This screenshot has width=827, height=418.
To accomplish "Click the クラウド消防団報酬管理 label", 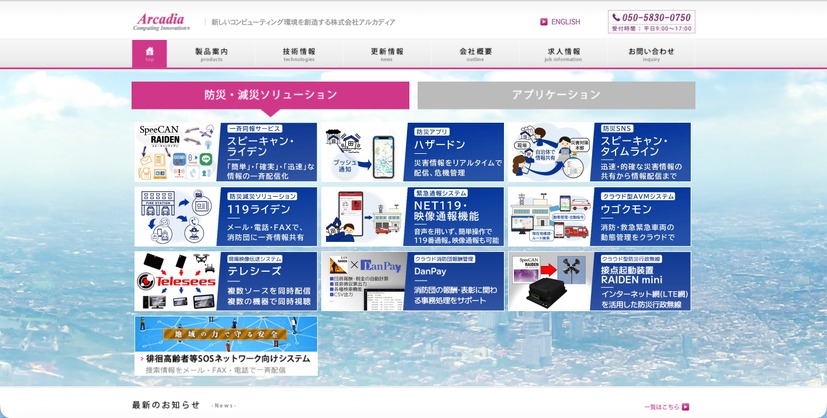I will click(444, 259).
